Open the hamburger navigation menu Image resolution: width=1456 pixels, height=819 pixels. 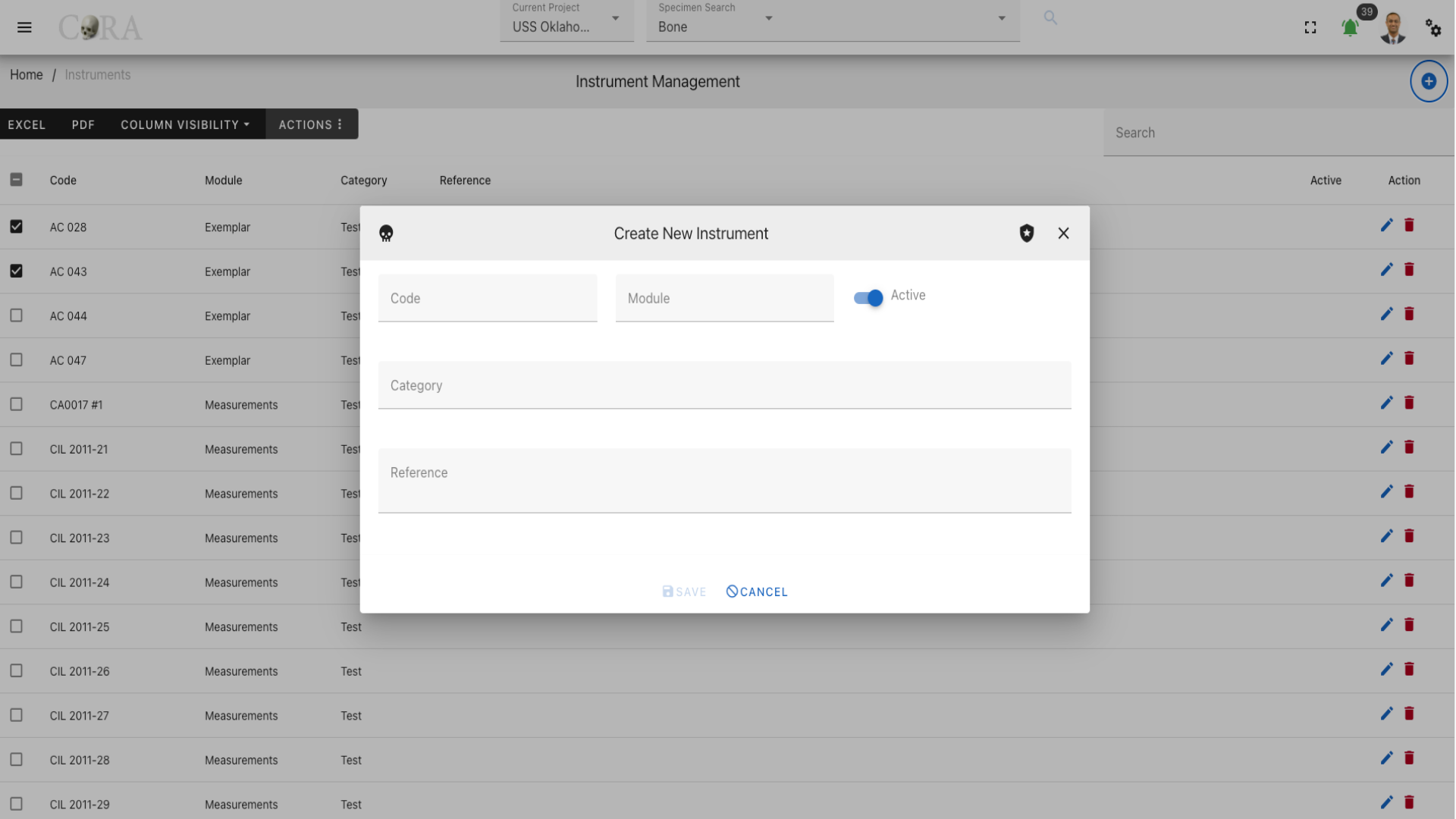[x=24, y=27]
